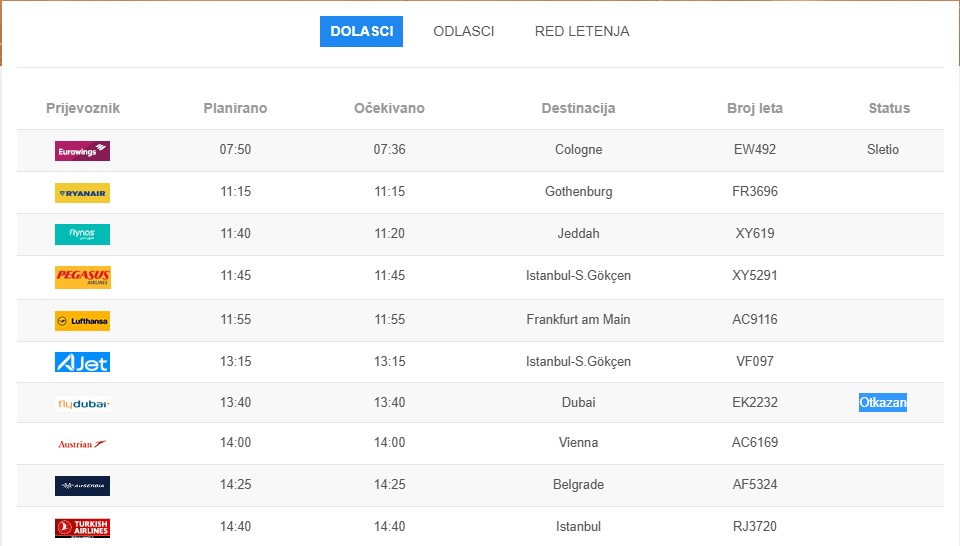Click flight number EW492
Screen dimensions: 960x546
[755, 150]
